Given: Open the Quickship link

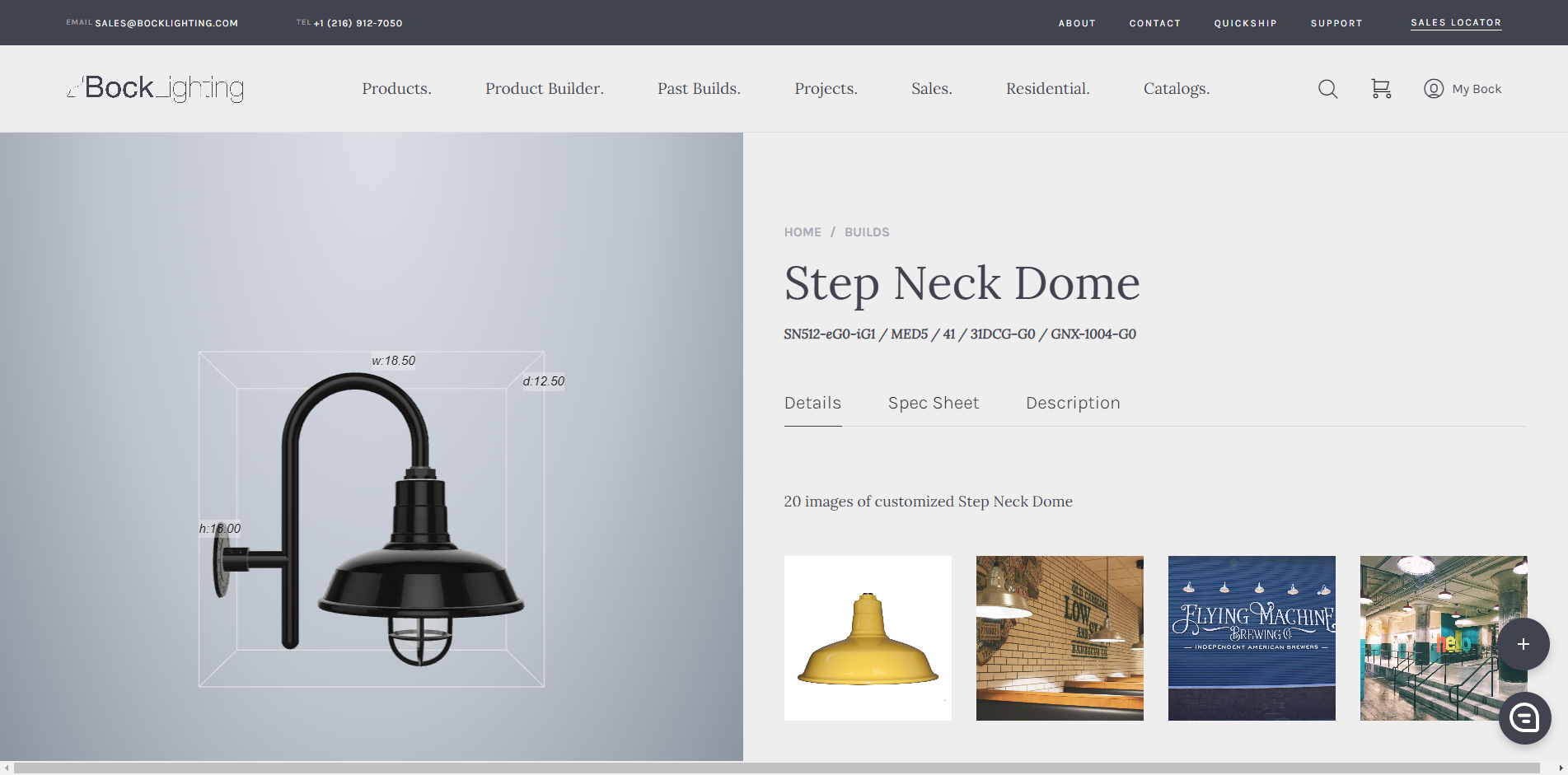Looking at the screenshot, I should coord(1245,23).
